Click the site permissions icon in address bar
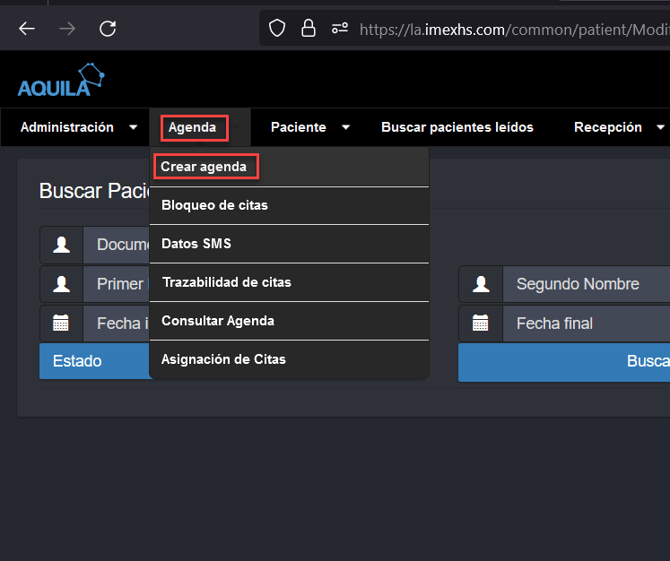 tap(340, 28)
